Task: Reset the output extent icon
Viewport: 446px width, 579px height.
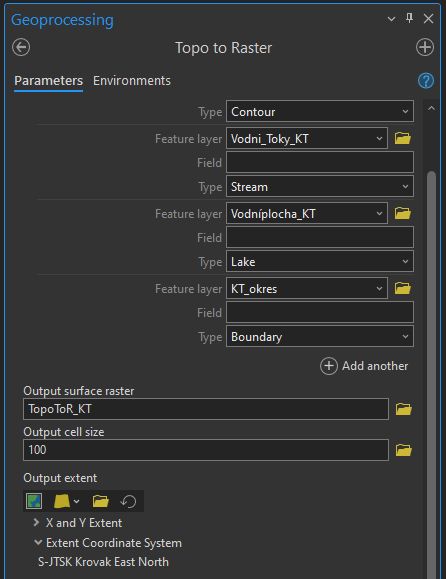Action: click(128, 501)
